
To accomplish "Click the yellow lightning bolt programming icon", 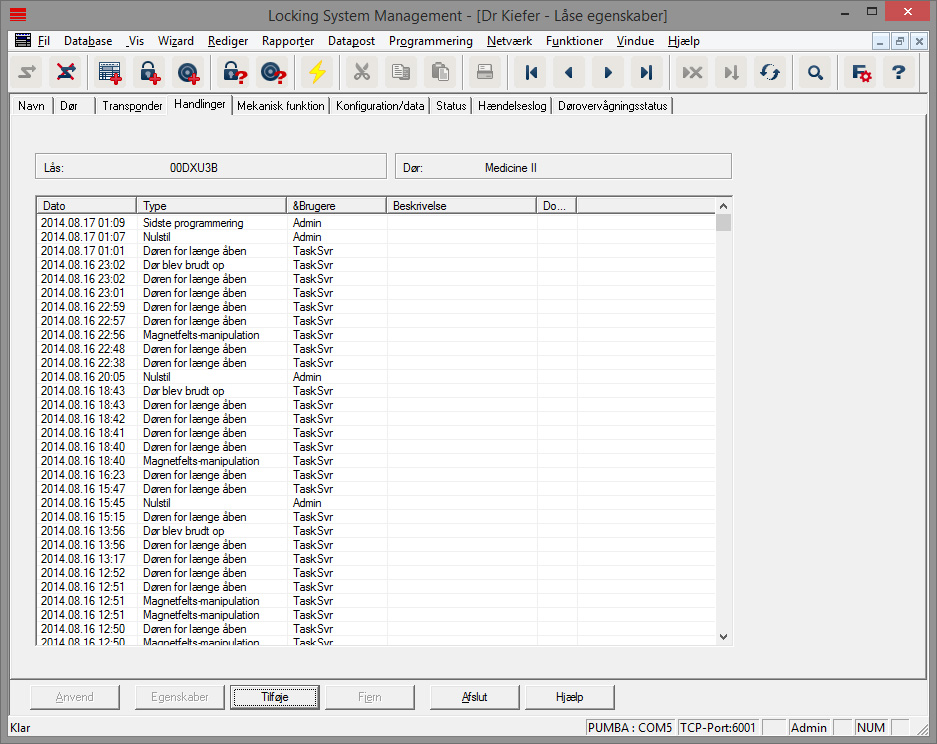I will tap(317, 72).
